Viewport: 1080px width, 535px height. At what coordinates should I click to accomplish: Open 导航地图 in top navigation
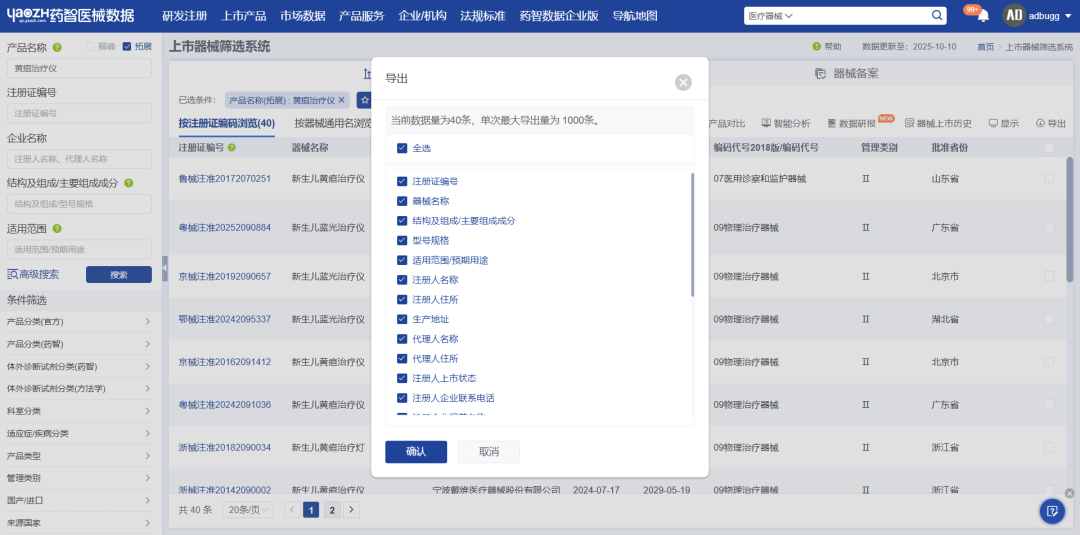(x=635, y=16)
